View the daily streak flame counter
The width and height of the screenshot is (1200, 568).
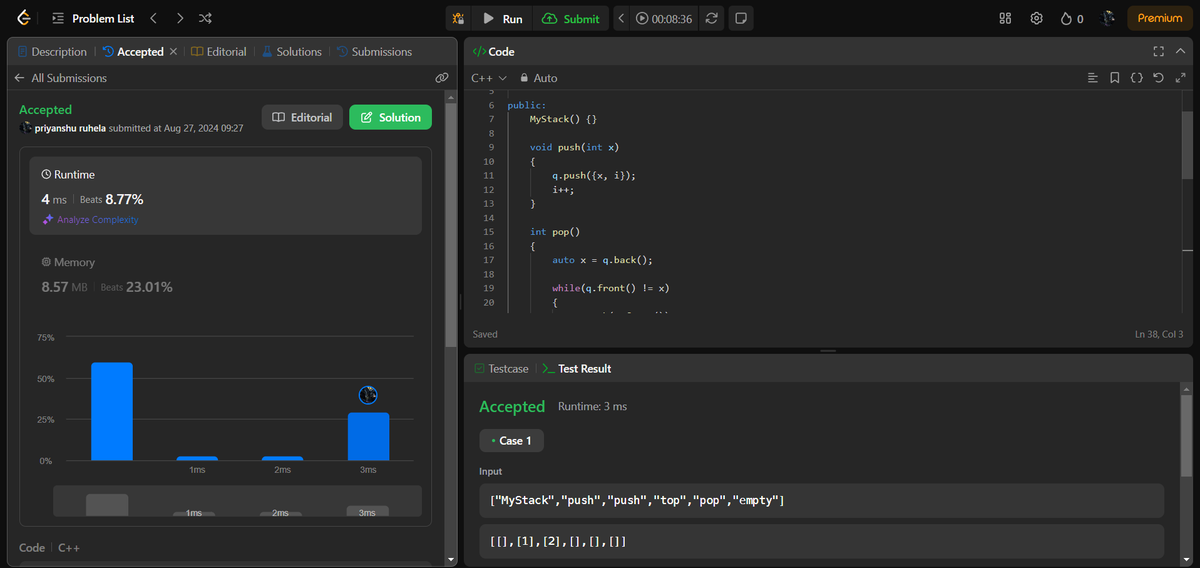pos(1072,18)
